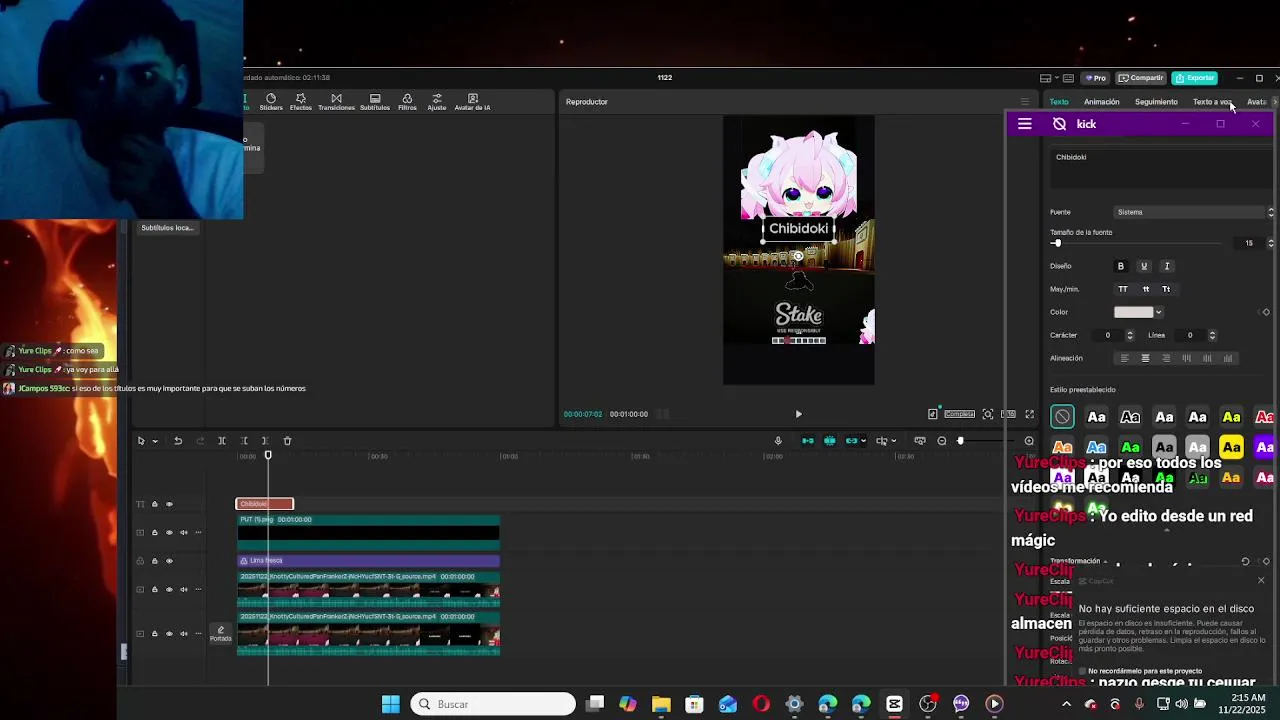Toggle italic text style
The height and width of the screenshot is (720, 1280).
point(1167,266)
